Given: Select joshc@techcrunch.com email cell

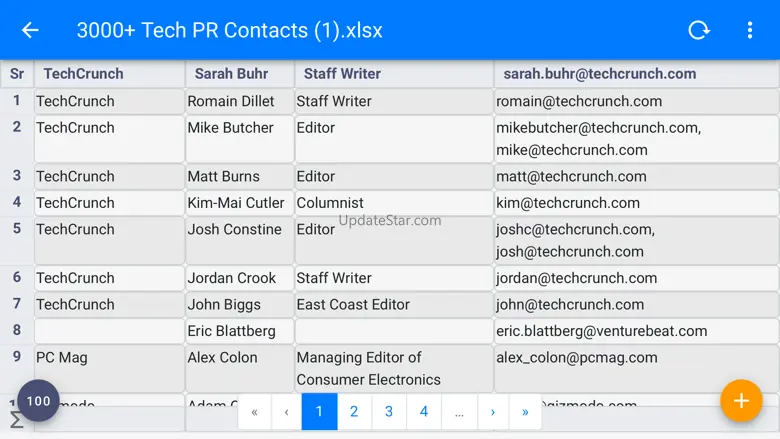Looking at the screenshot, I should (x=637, y=240).
